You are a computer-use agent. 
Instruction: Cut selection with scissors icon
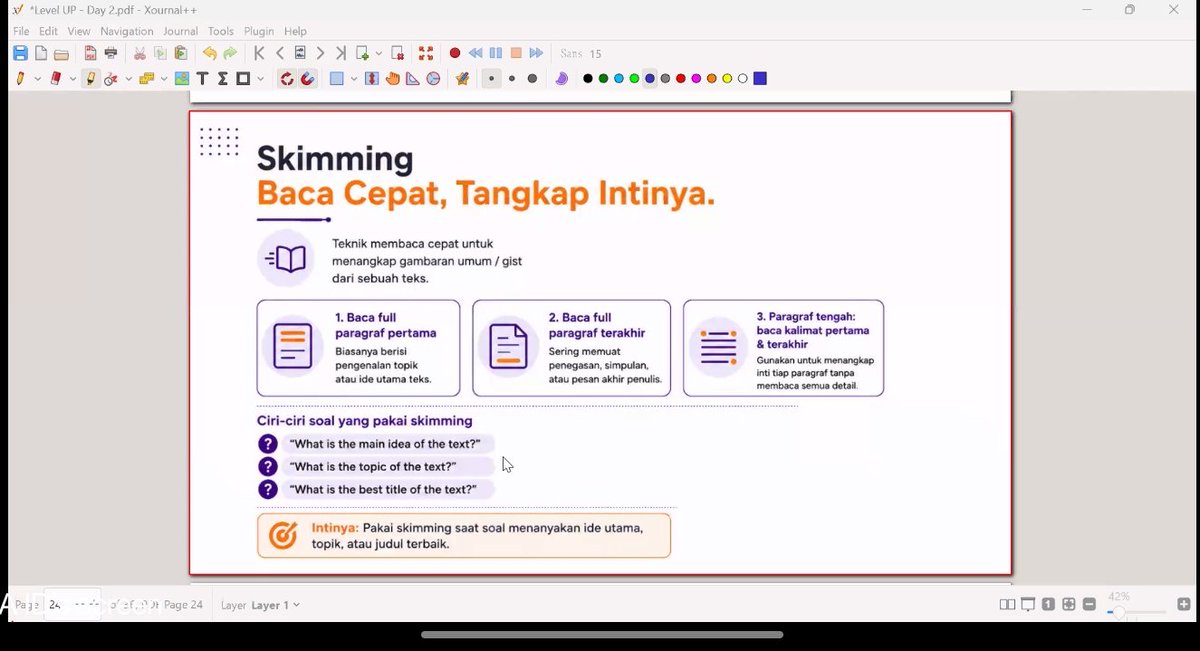140,53
